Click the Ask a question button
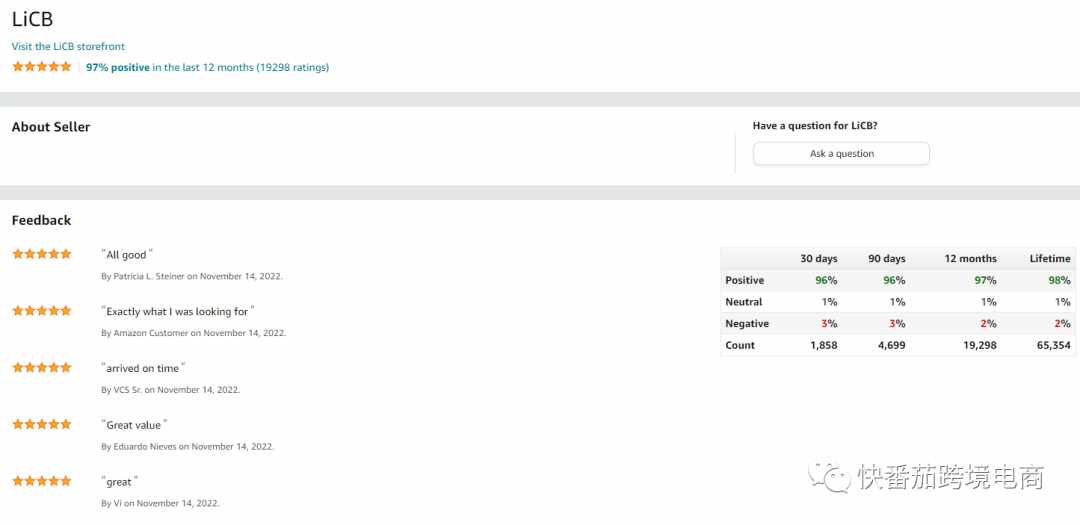This screenshot has height=525, width=1080. 841,154
